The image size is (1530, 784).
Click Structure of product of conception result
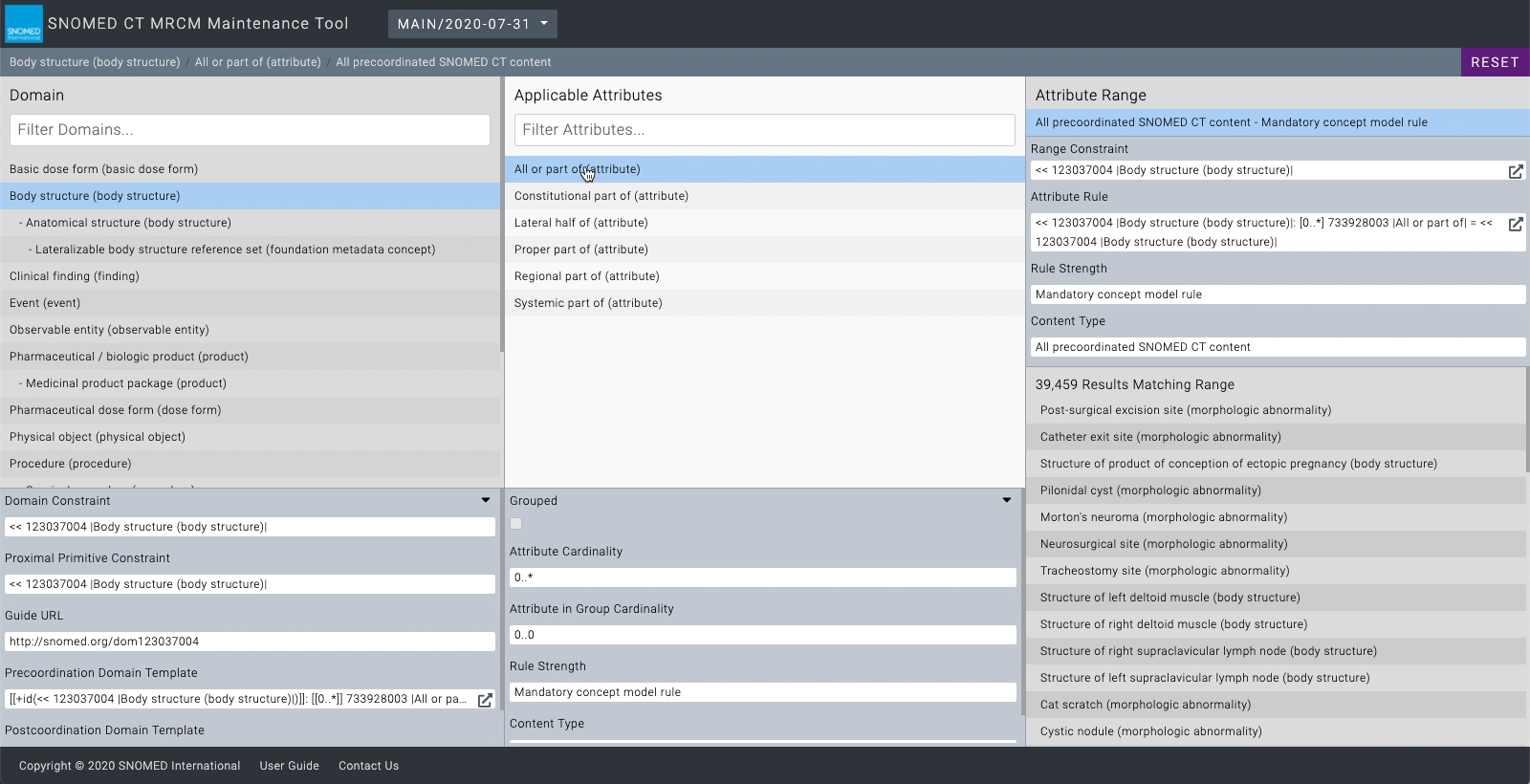tap(1276, 464)
